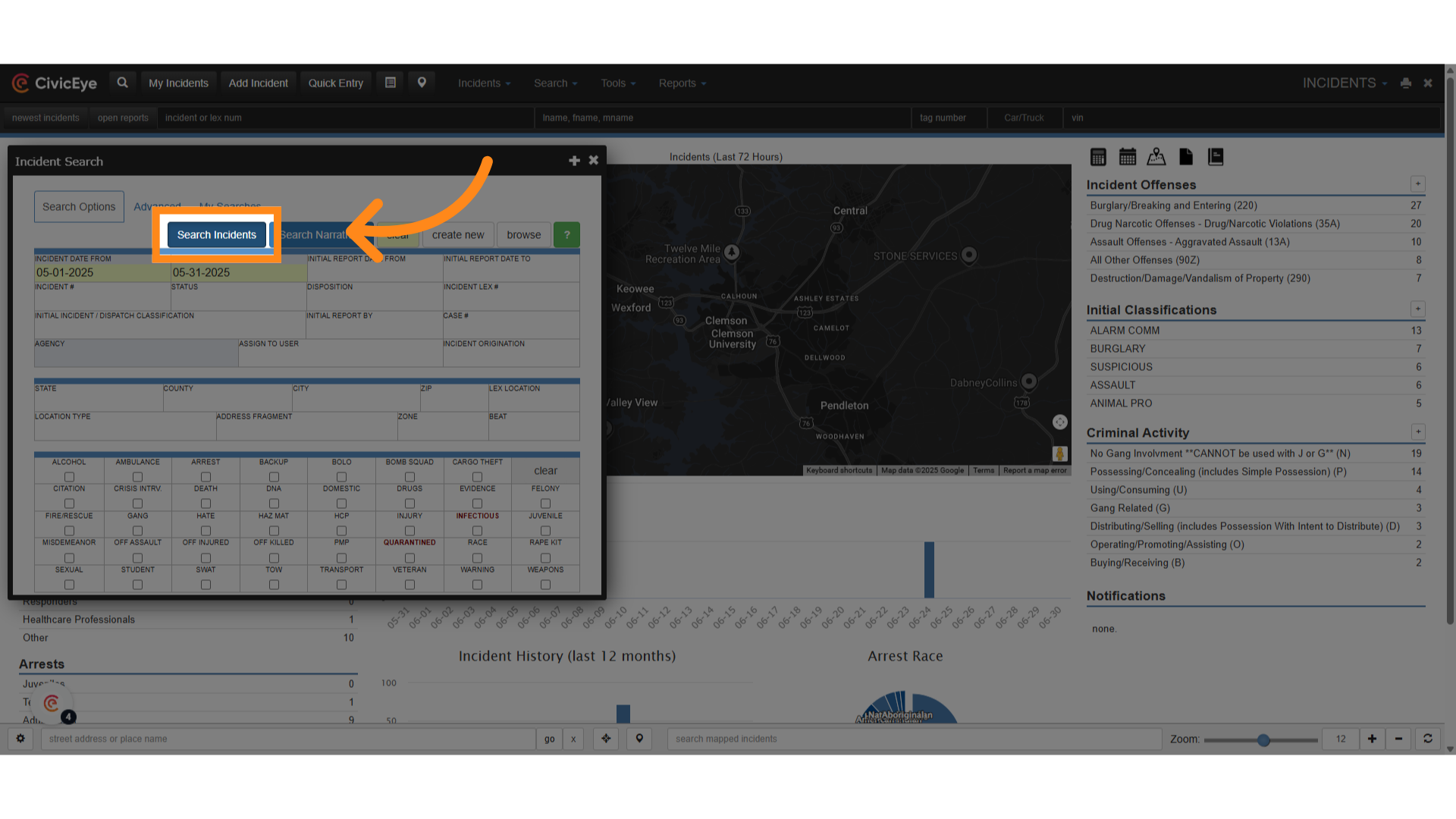The height and width of the screenshot is (819, 1456).
Task: Enable the GANG checkbox
Action: click(137, 531)
